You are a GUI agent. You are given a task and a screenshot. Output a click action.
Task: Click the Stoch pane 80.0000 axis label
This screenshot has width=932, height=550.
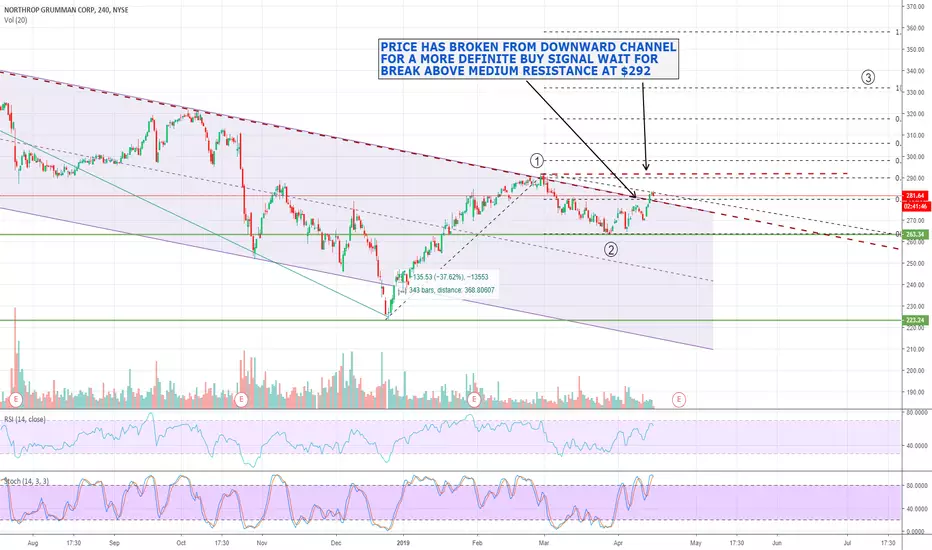916,486
